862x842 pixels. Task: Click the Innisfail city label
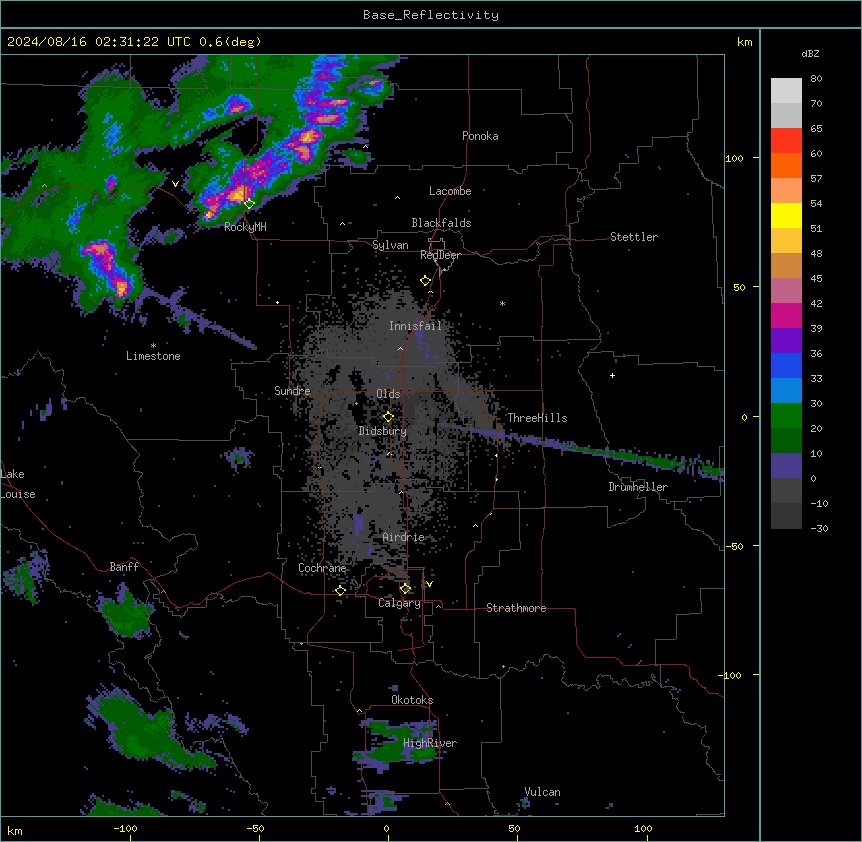tap(416, 326)
